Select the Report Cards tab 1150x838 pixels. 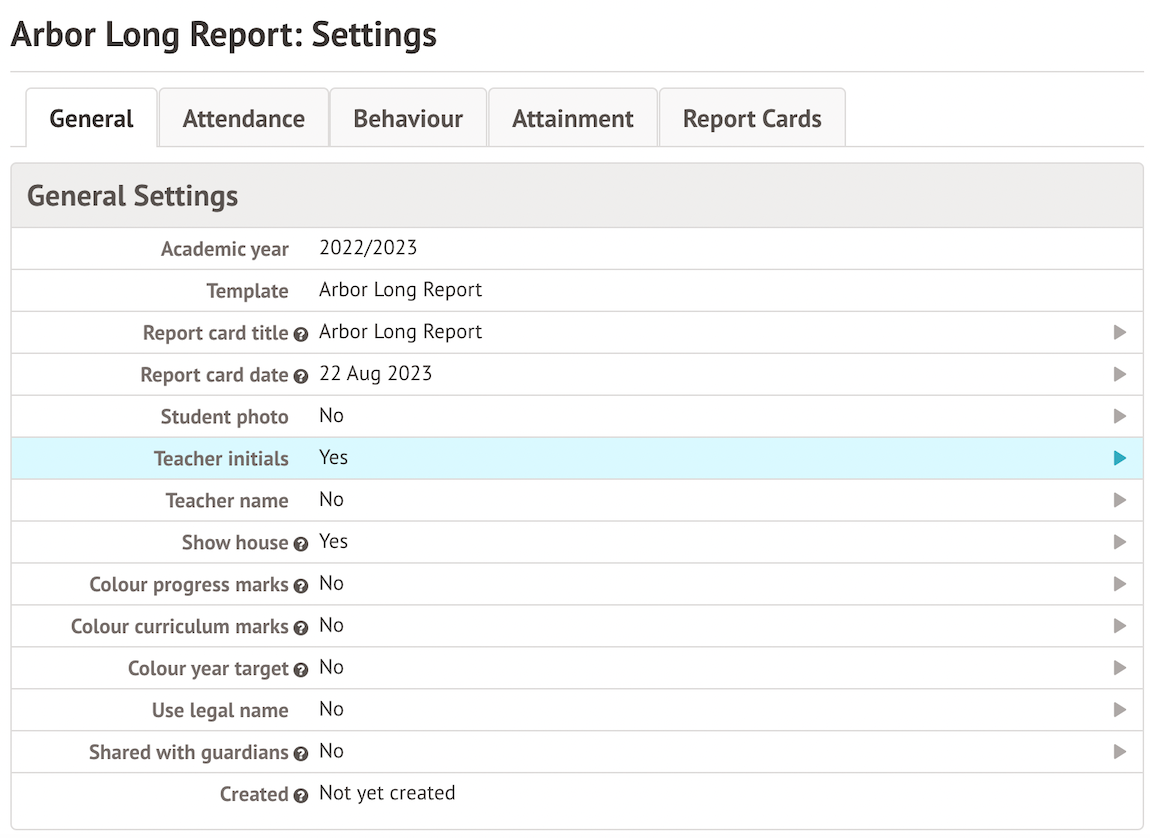click(x=752, y=119)
